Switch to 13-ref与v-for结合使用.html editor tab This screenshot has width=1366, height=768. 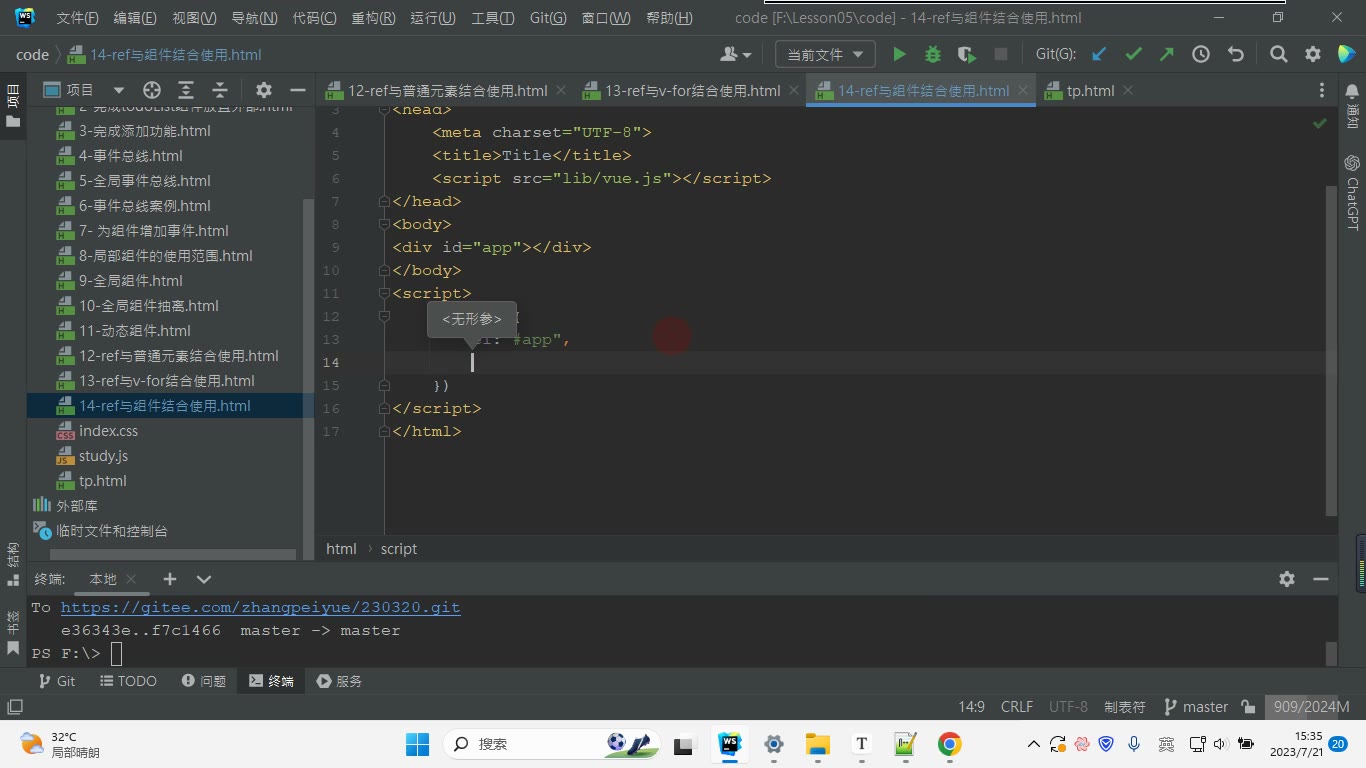pos(692,91)
